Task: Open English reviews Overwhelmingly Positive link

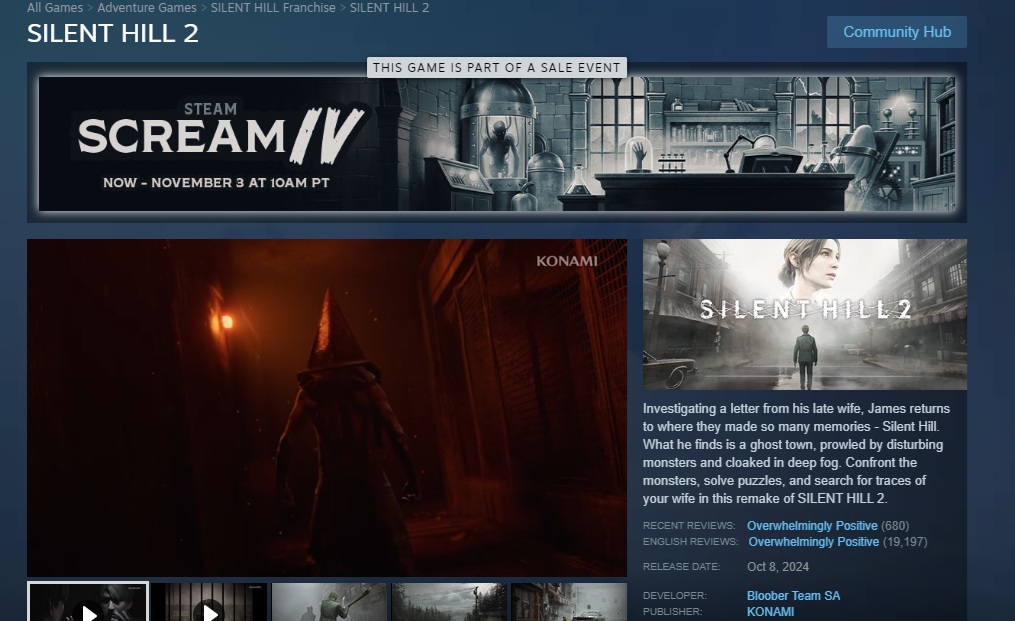Action: pos(814,542)
